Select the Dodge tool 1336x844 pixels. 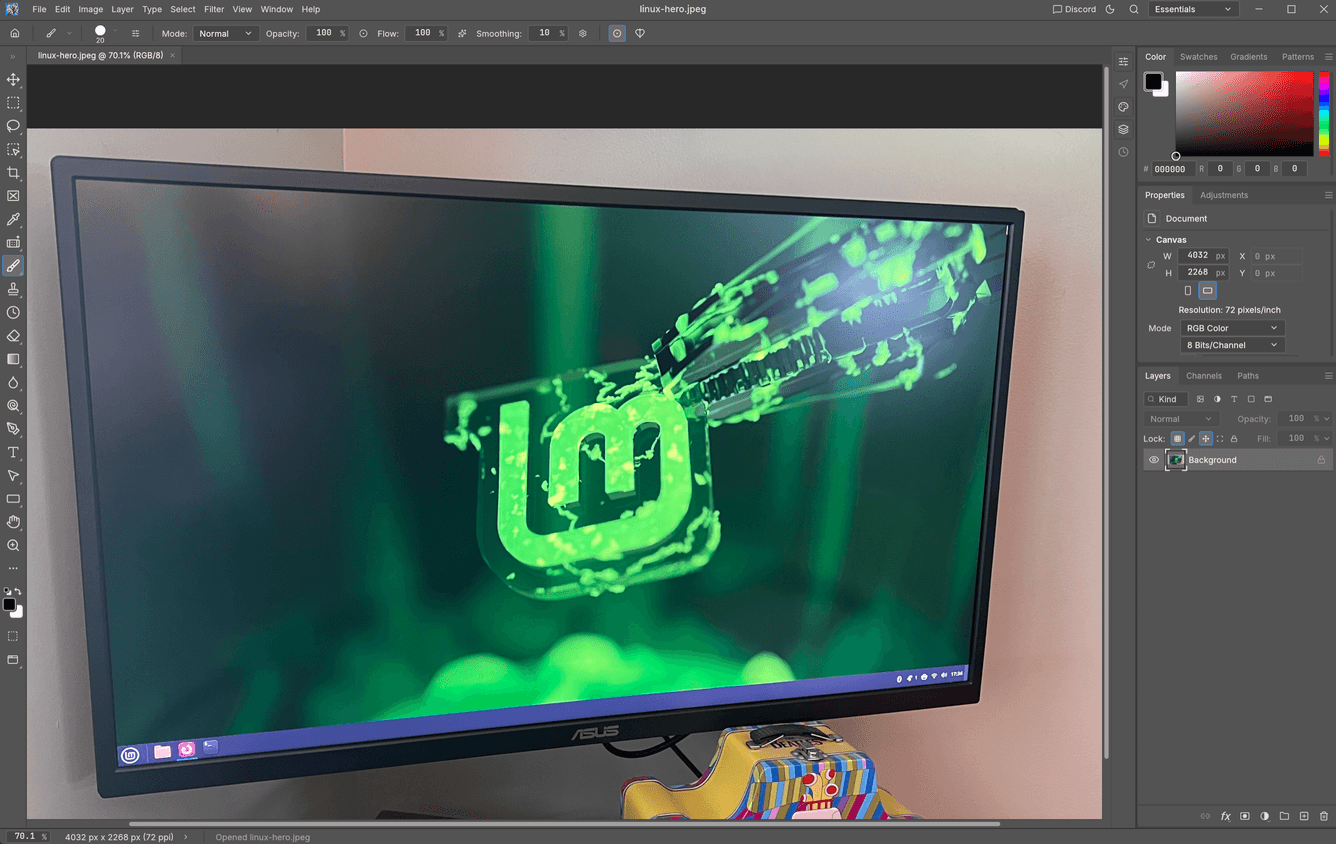point(13,406)
